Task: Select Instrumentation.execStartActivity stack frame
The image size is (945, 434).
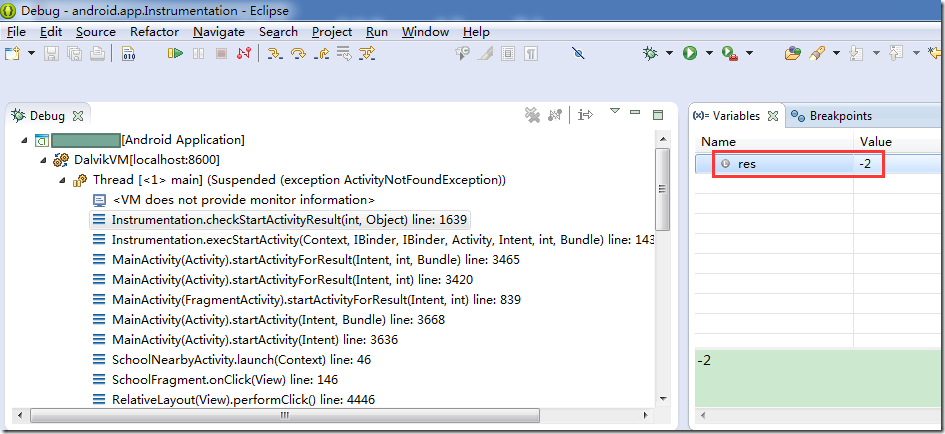Action: tap(372, 240)
